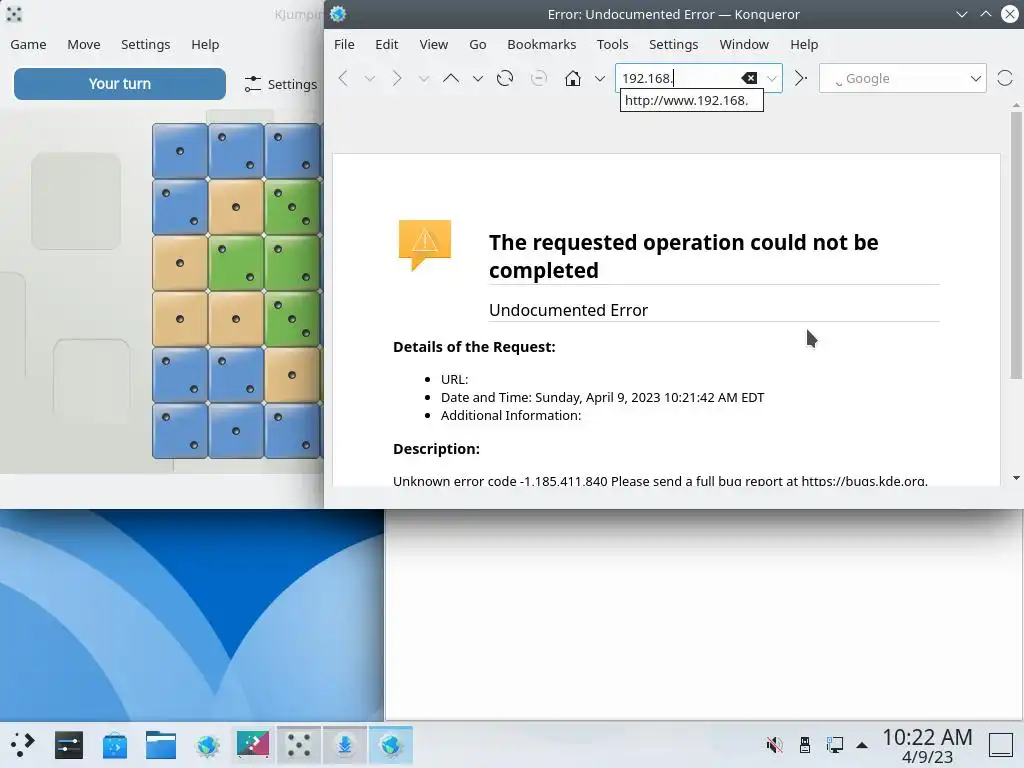
Task: Open the Dolphin file manager taskbar icon
Action: [161, 744]
